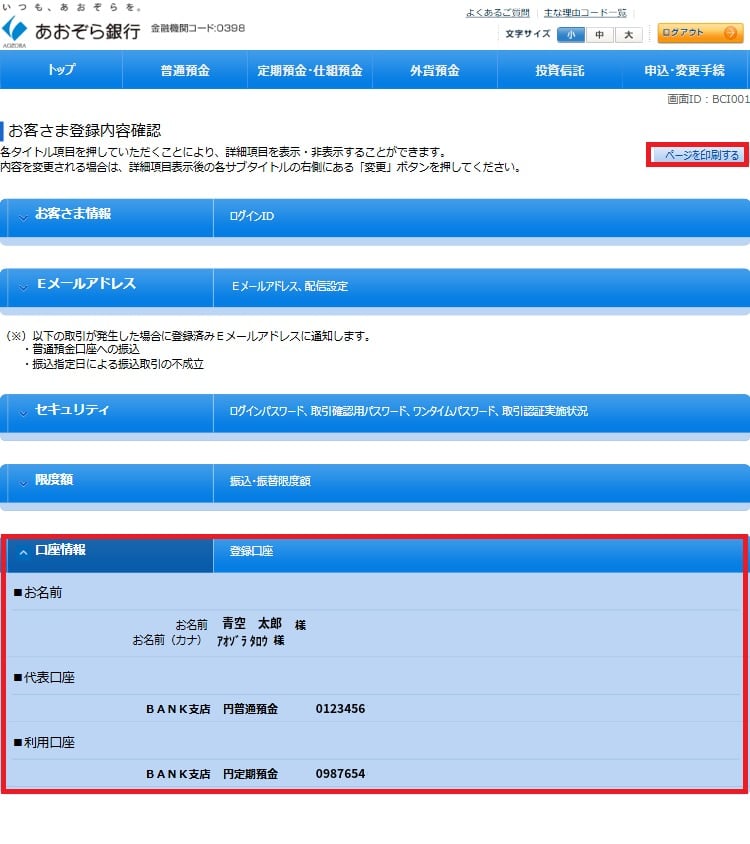750x844 pixels.
Task: Click the chevron icon beside Eメールアドレス
Action: click(x=23, y=287)
